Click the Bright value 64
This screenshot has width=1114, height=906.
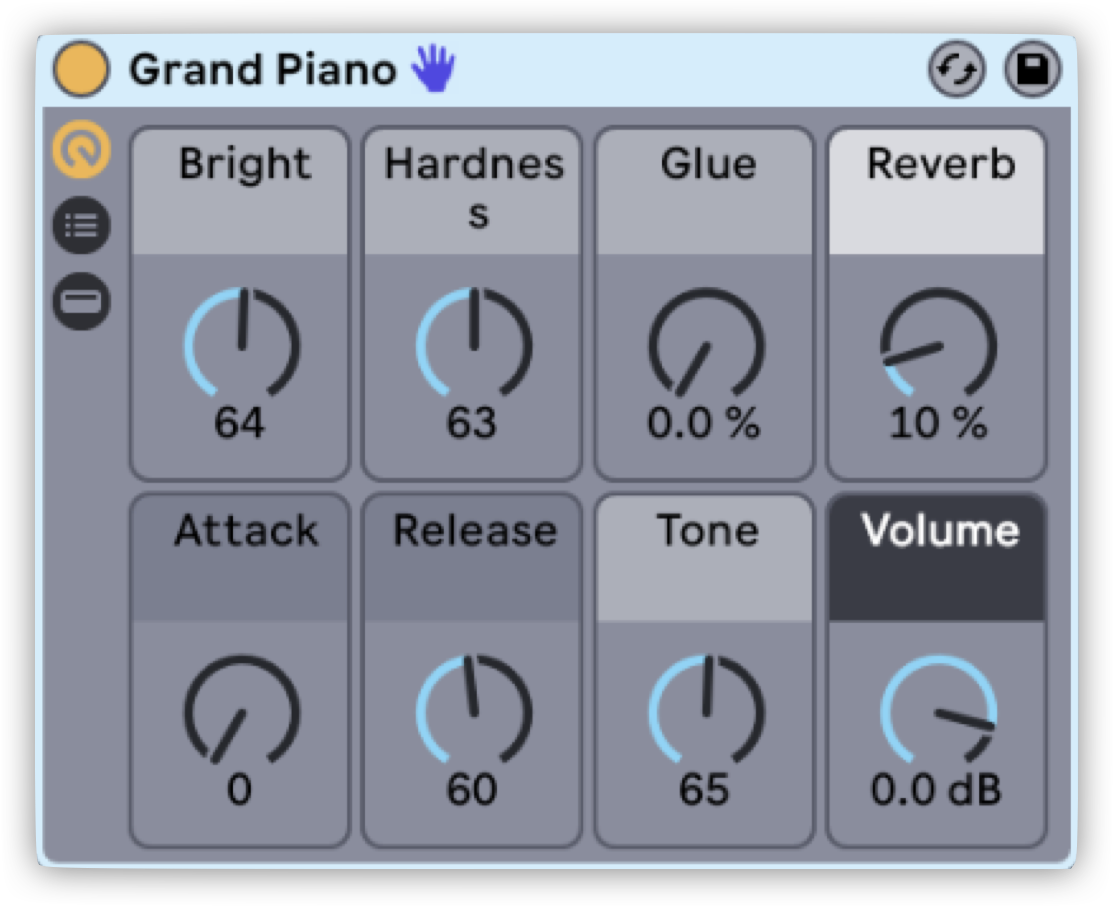point(239,422)
